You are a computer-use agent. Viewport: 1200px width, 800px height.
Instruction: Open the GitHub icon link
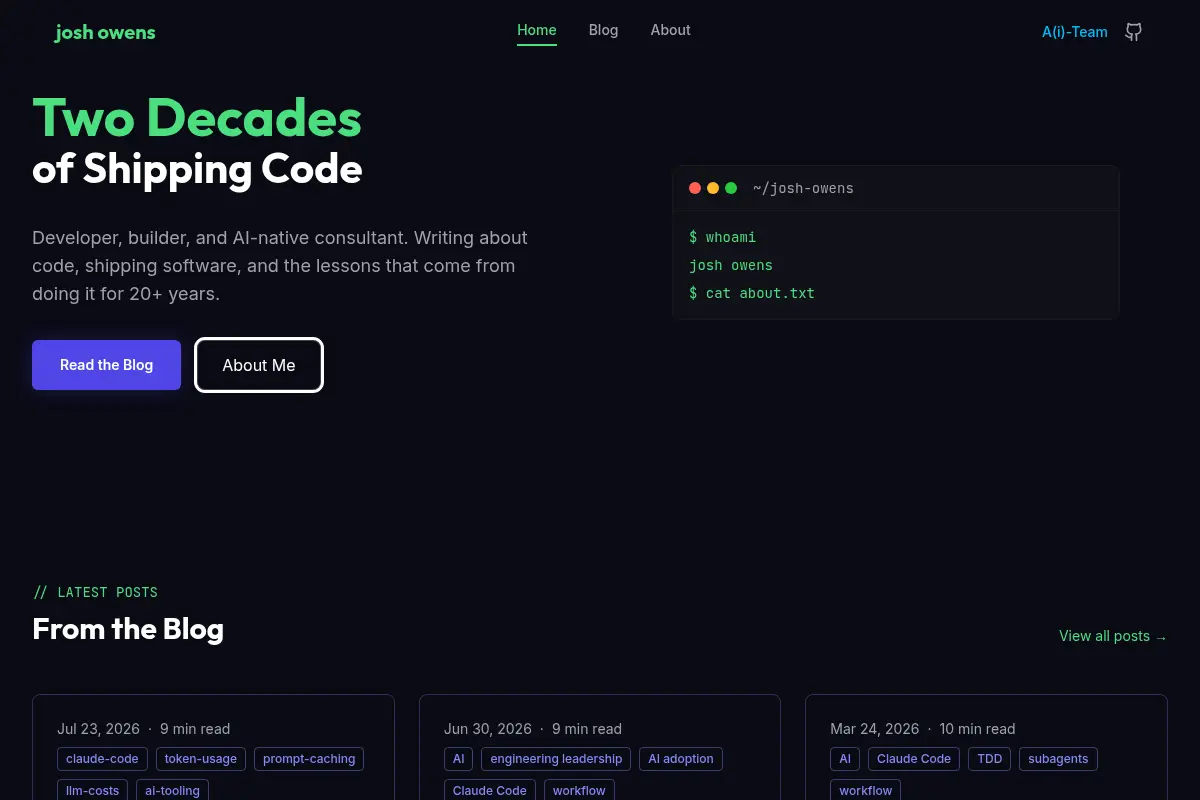1133,32
